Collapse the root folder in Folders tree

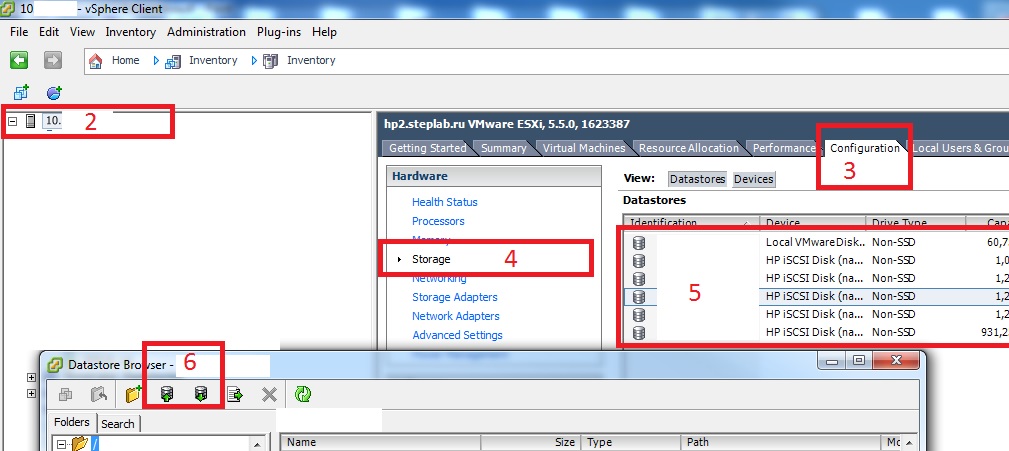(x=61, y=444)
